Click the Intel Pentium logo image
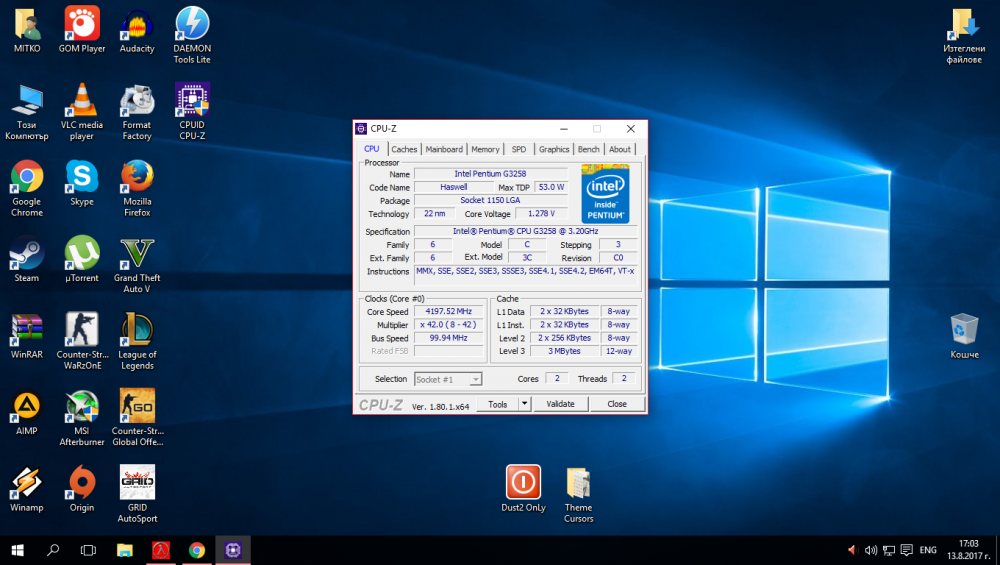The image size is (1000, 565). 605,193
